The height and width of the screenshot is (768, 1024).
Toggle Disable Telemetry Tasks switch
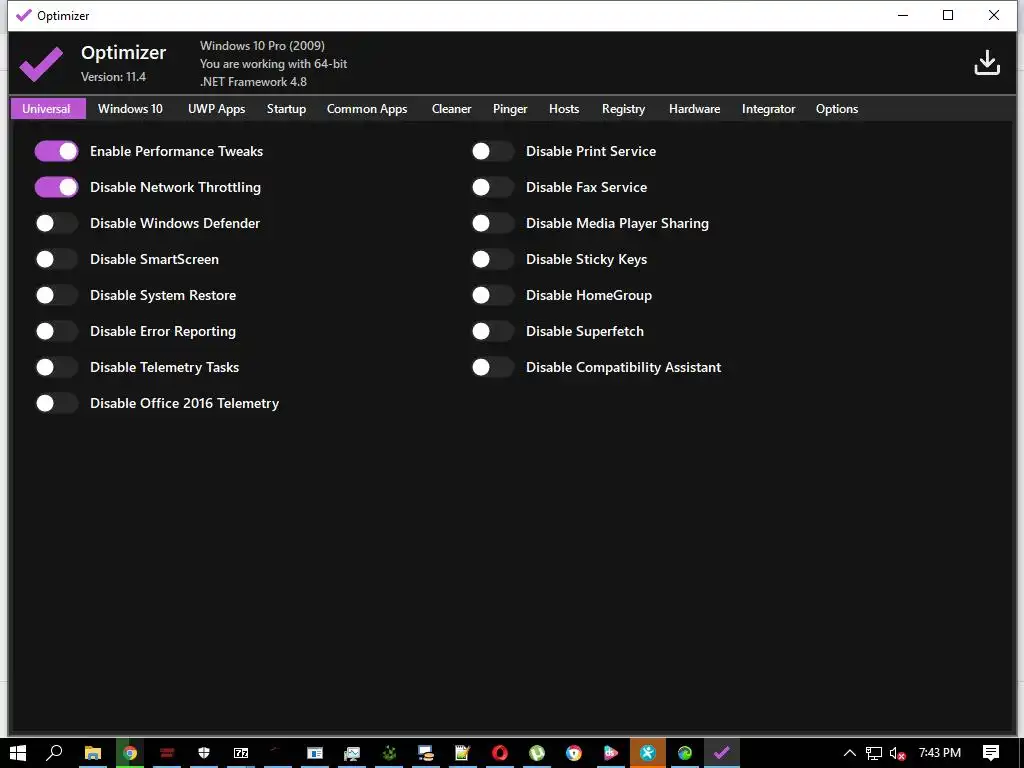tap(57, 367)
